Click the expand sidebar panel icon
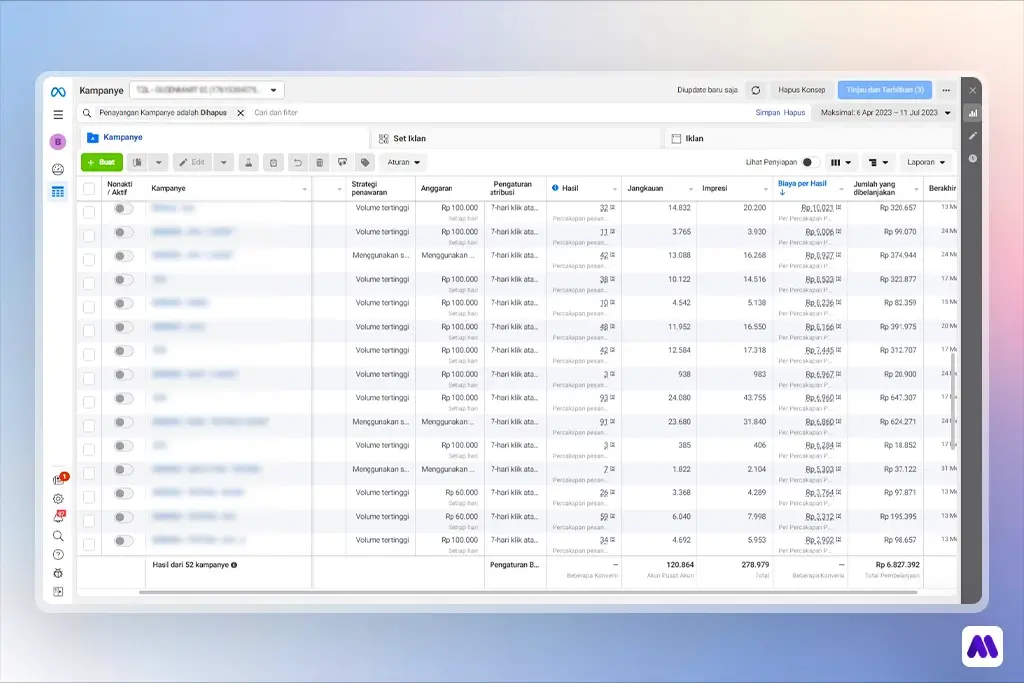 tap(58, 592)
